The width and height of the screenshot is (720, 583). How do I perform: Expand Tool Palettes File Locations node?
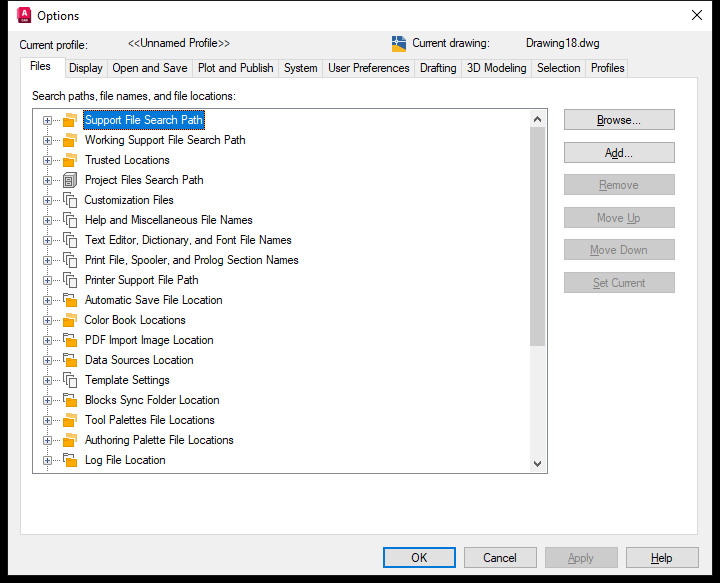tap(47, 420)
